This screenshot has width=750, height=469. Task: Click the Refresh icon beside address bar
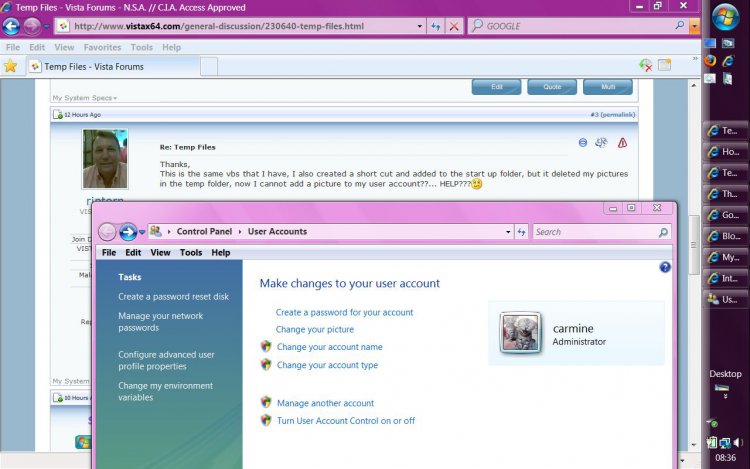pos(435,26)
